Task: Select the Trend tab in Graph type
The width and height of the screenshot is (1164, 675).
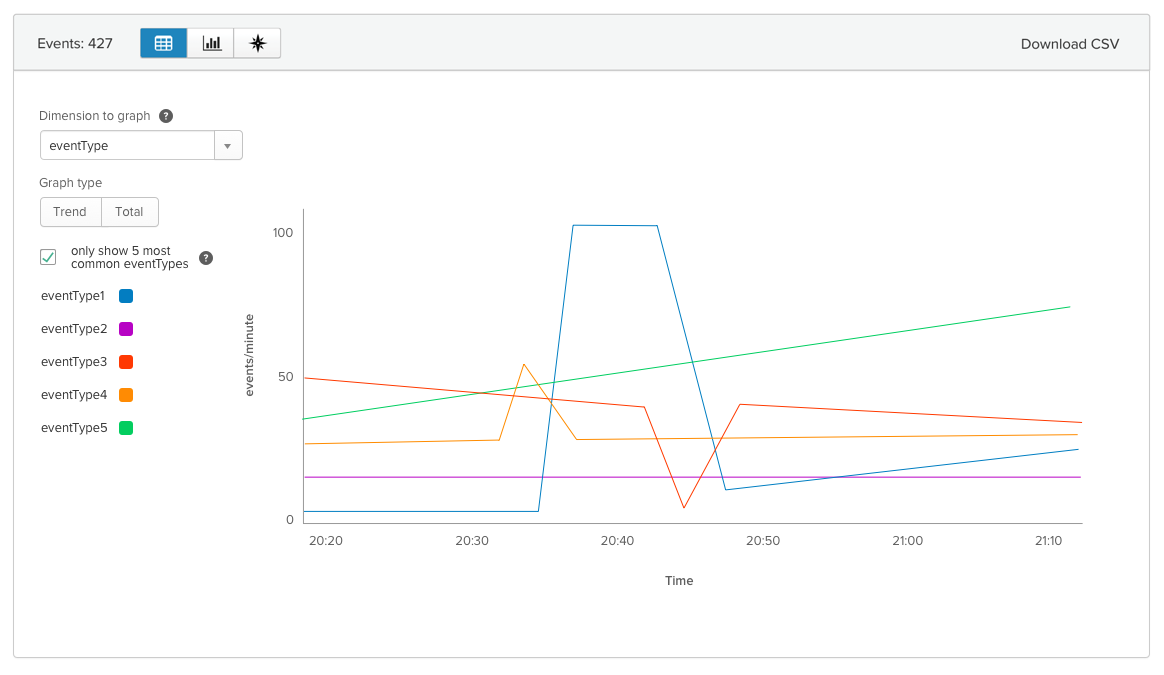Action: pyautogui.click(x=70, y=212)
